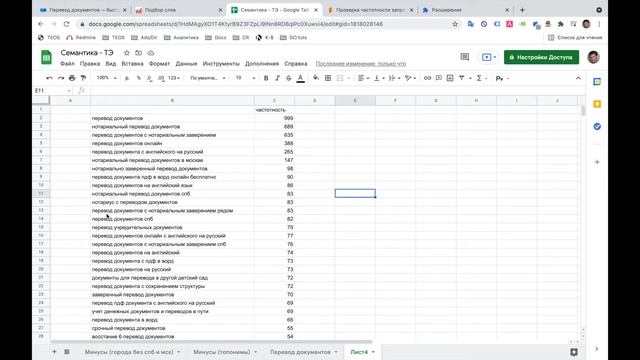Click the Merge cells icon
The image size is (640, 360).
click(x=340, y=78)
